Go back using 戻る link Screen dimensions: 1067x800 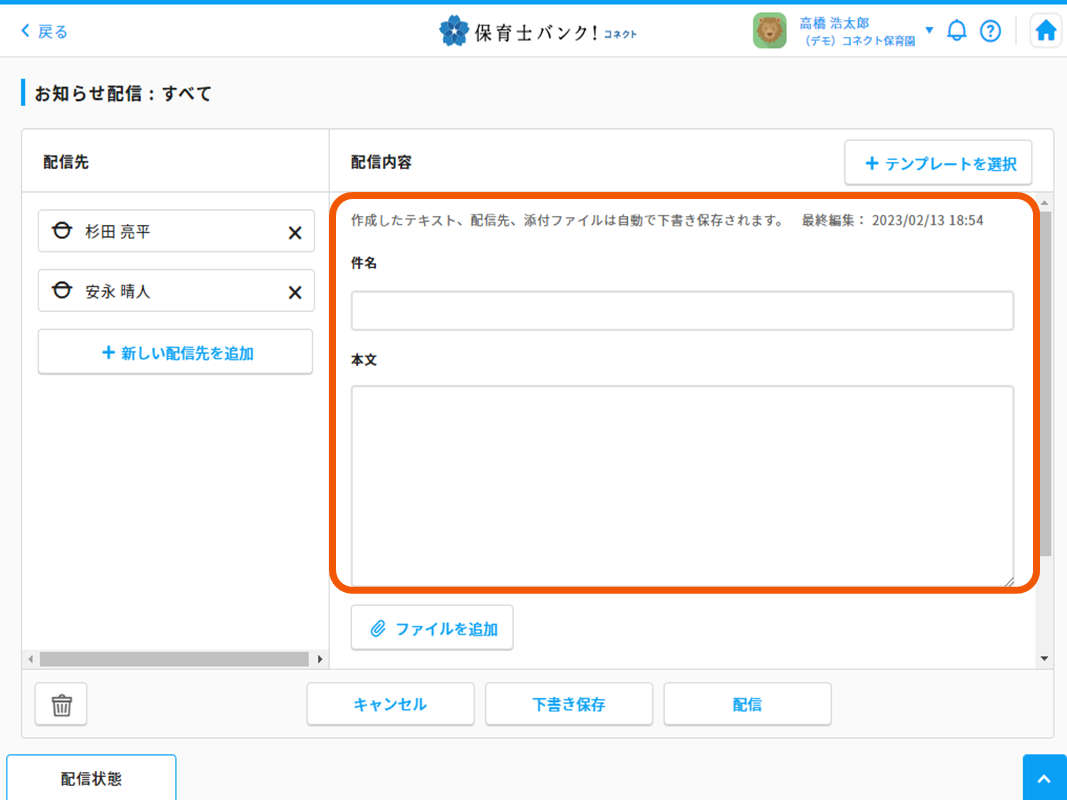tap(45, 31)
